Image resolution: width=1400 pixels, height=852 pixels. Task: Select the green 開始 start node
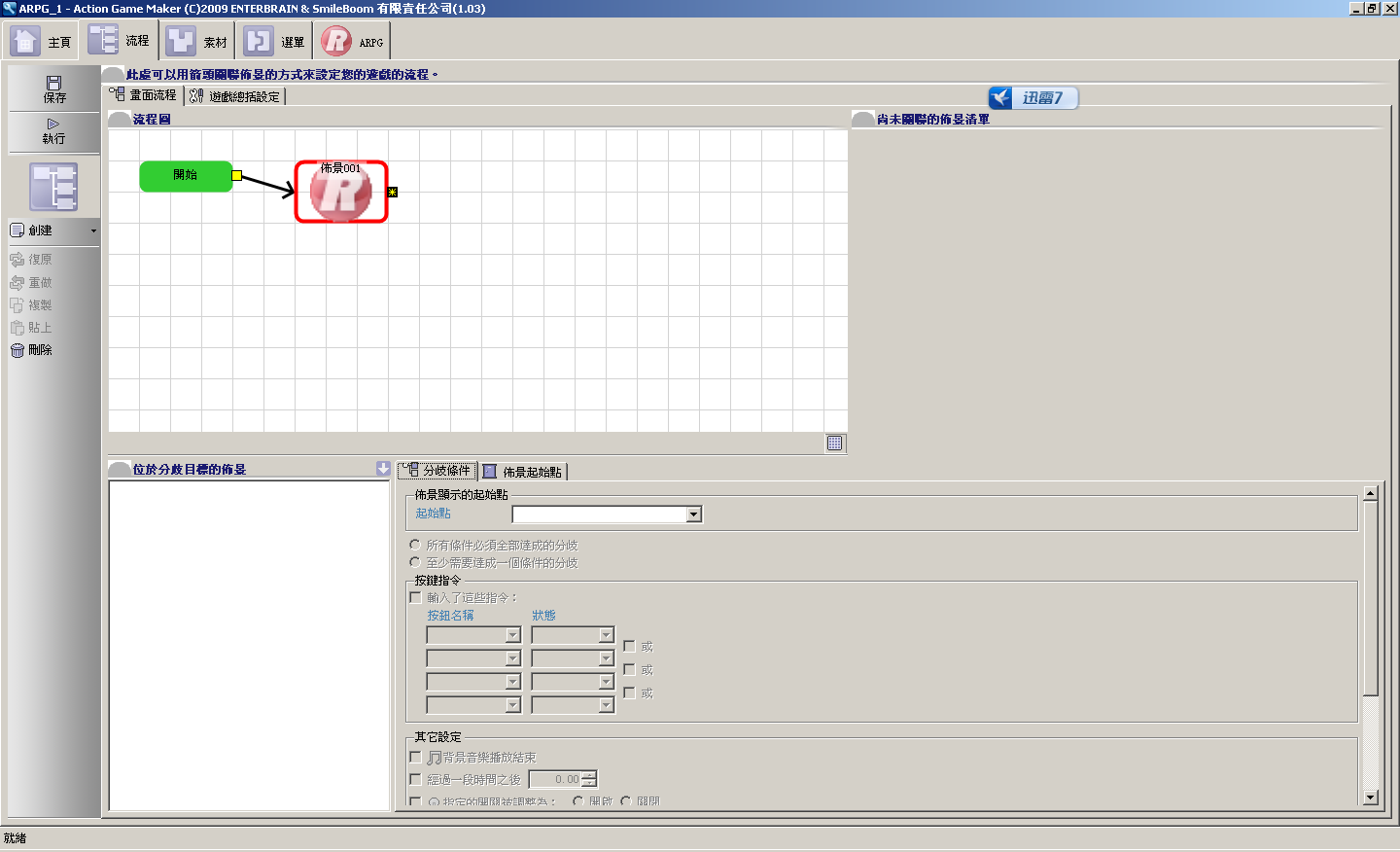(186, 176)
